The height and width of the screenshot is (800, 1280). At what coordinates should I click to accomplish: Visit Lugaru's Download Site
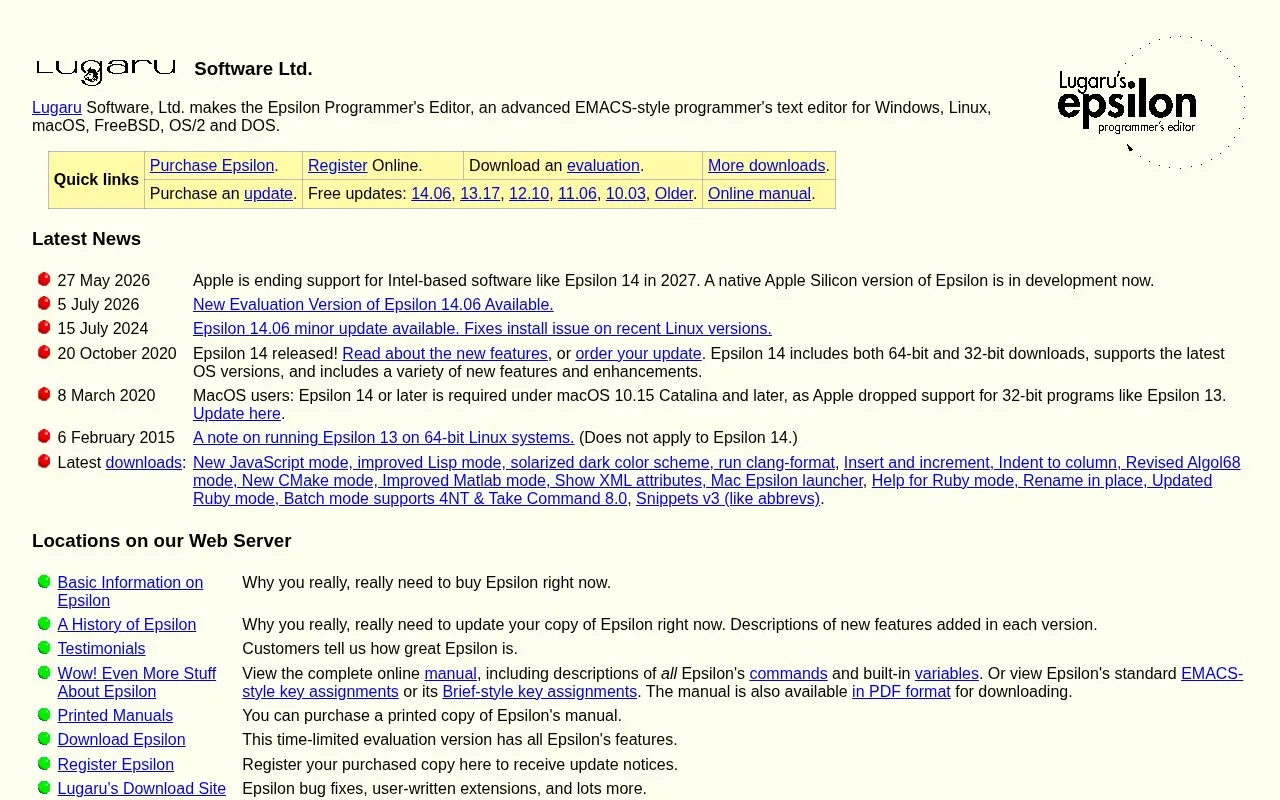coord(142,789)
